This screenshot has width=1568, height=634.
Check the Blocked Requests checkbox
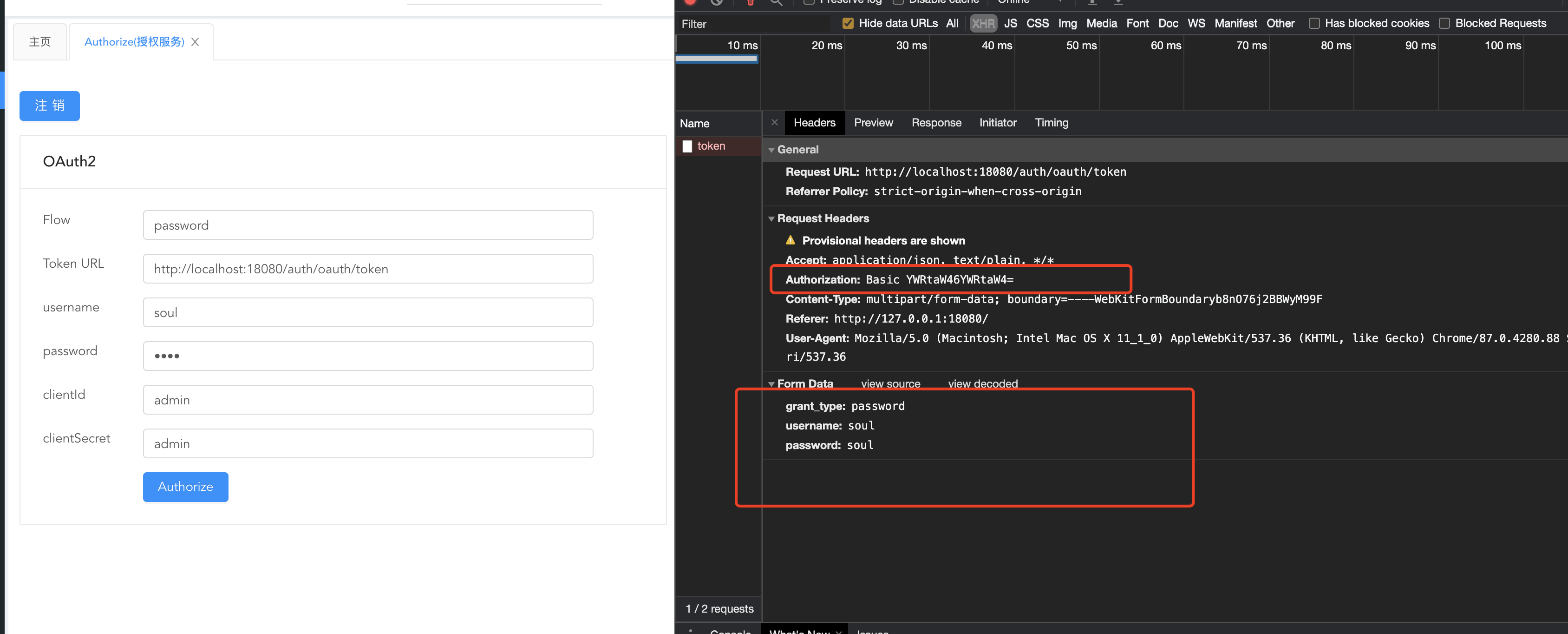1444,23
